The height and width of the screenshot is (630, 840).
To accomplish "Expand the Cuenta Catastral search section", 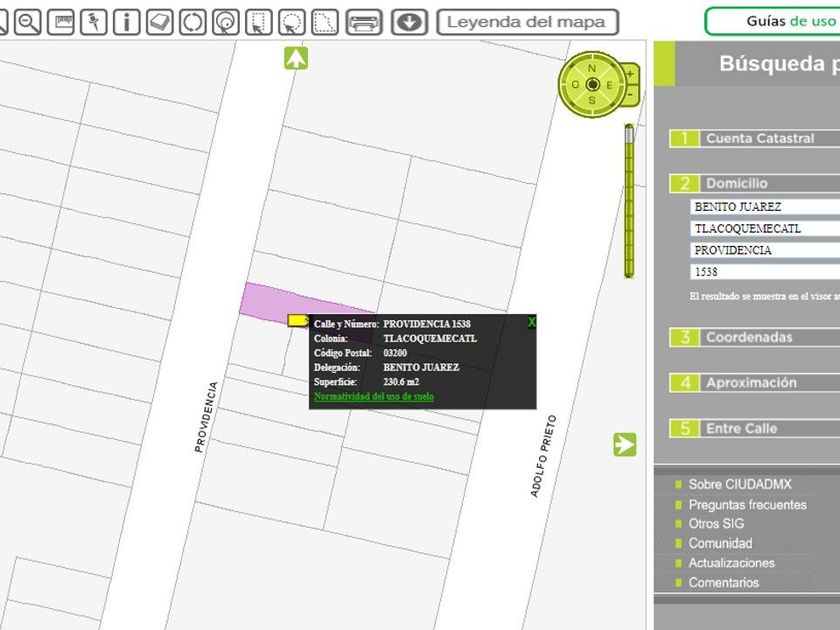I will [758, 139].
